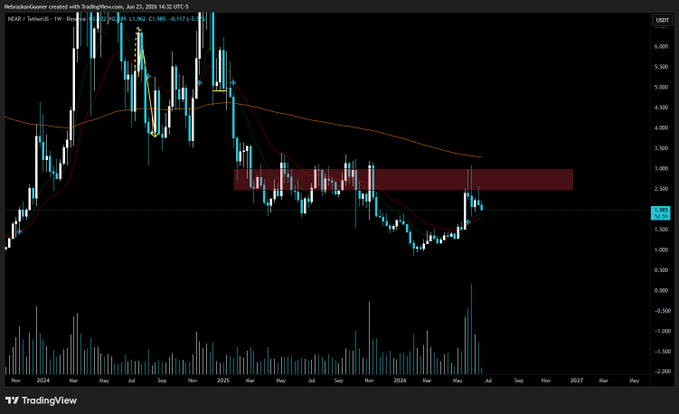Screen dimensions: 679x414
Task: Click the 0.000 price axis label
Action: click(x=661, y=290)
